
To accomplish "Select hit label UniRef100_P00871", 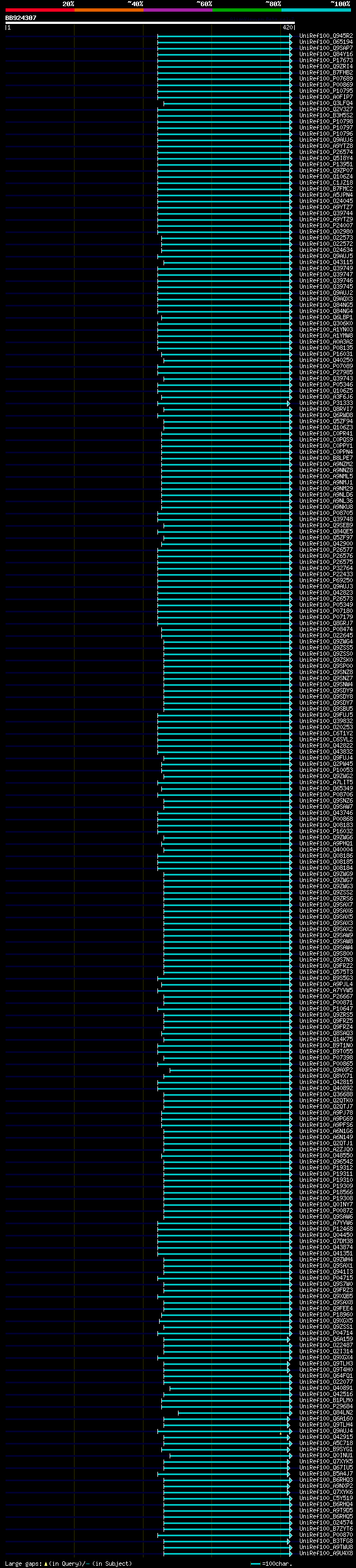I will click(x=325, y=1002).
